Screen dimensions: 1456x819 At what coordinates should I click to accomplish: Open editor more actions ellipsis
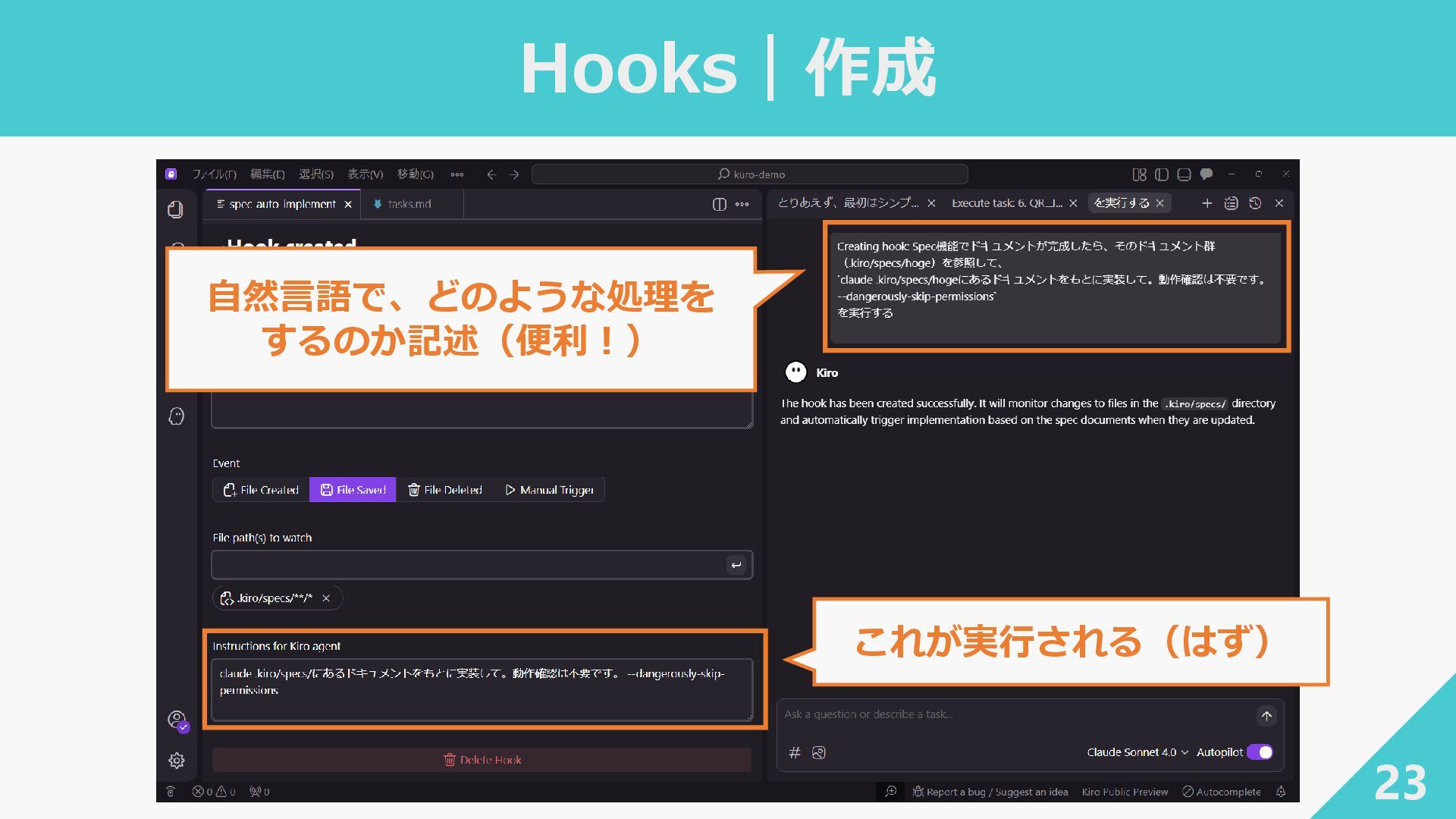[742, 204]
